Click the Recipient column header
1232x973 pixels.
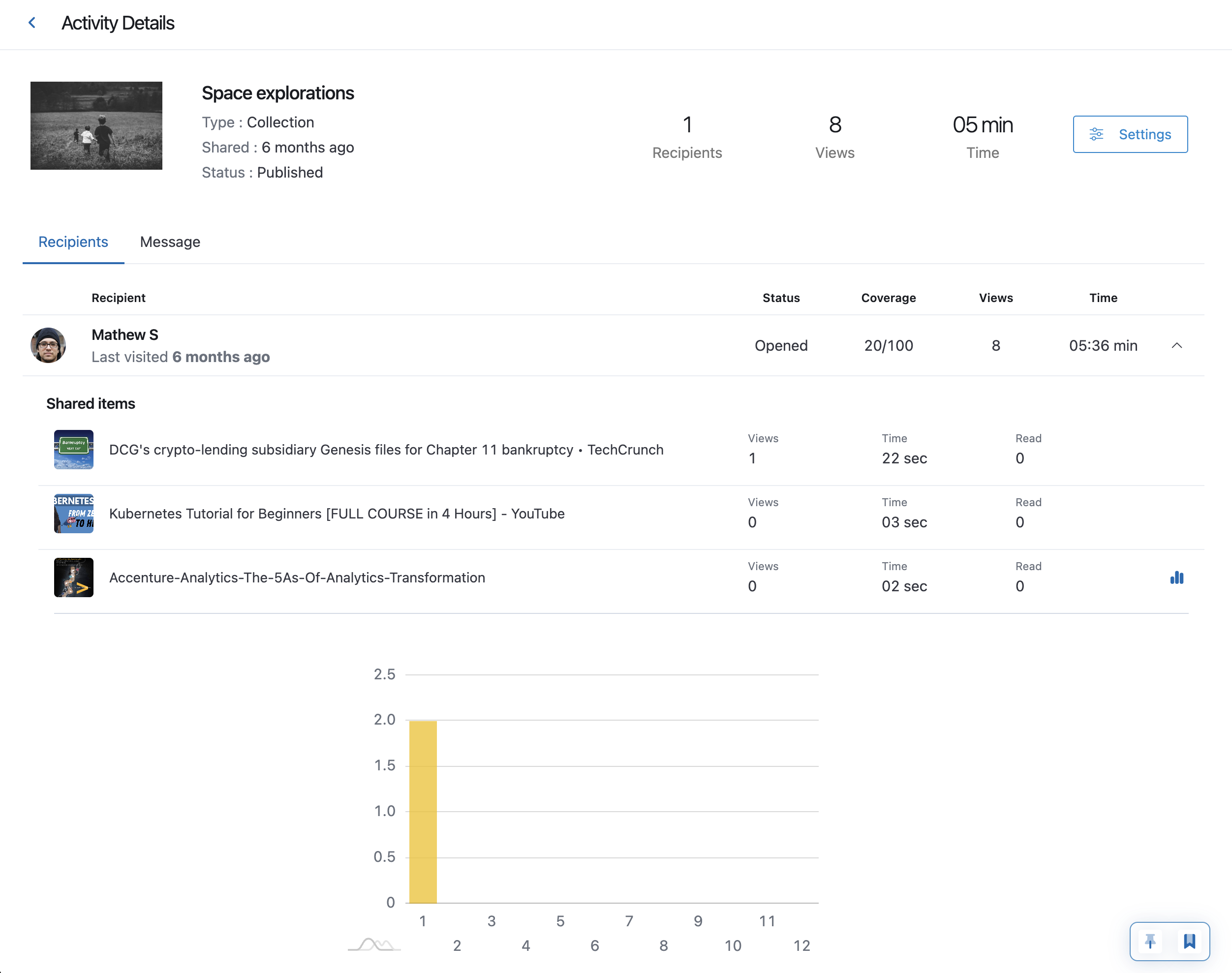point(119,298)
